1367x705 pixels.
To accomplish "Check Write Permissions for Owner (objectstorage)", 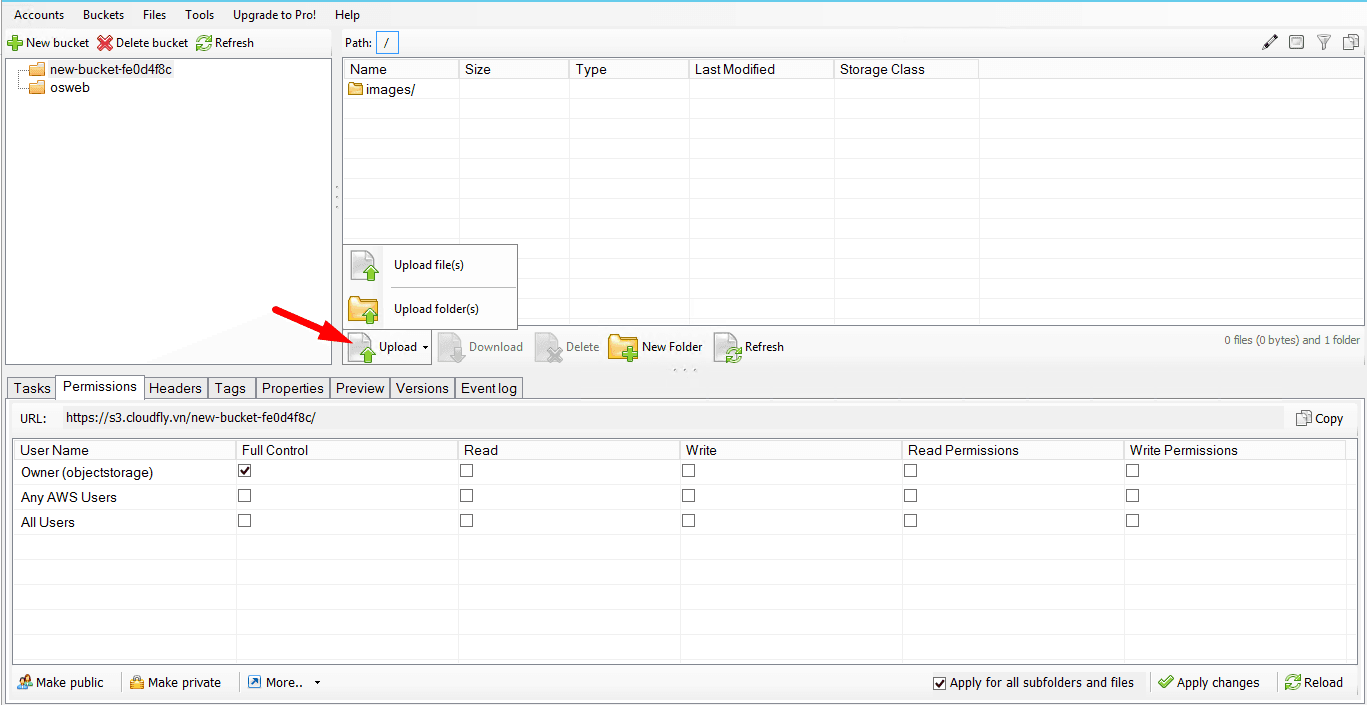I will point(1132,470).
